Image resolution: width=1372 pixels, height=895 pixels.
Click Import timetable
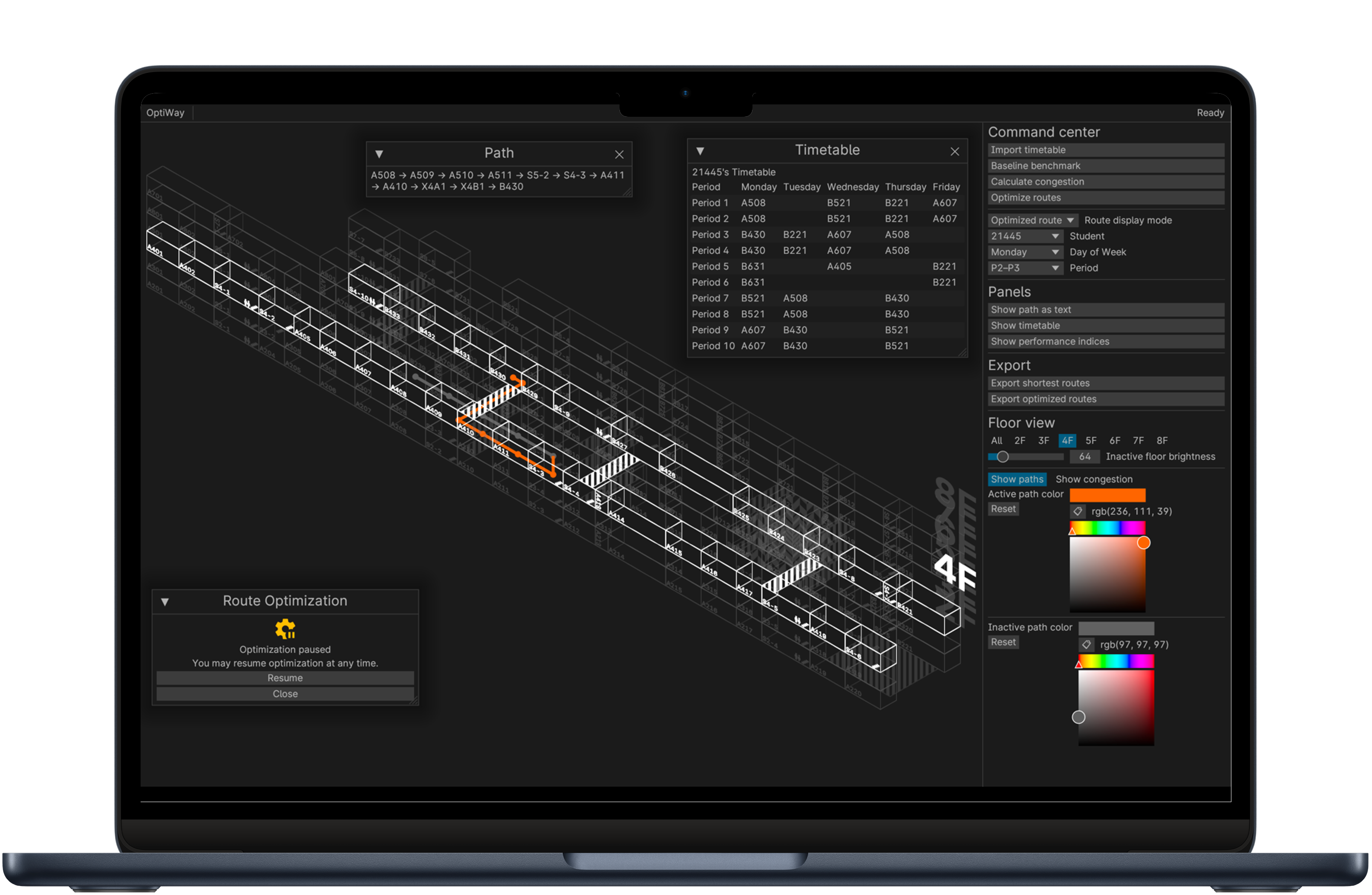point(1106,150)
